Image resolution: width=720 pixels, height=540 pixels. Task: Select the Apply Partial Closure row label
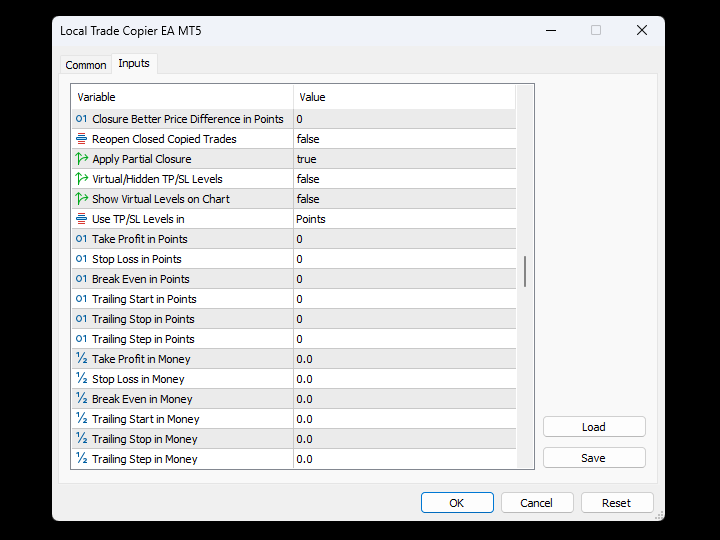(142, 159)
